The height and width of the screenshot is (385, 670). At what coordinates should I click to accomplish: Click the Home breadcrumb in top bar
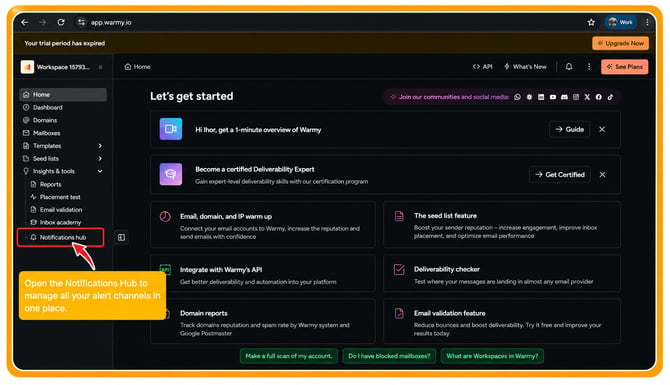click(x=137, y=67)
